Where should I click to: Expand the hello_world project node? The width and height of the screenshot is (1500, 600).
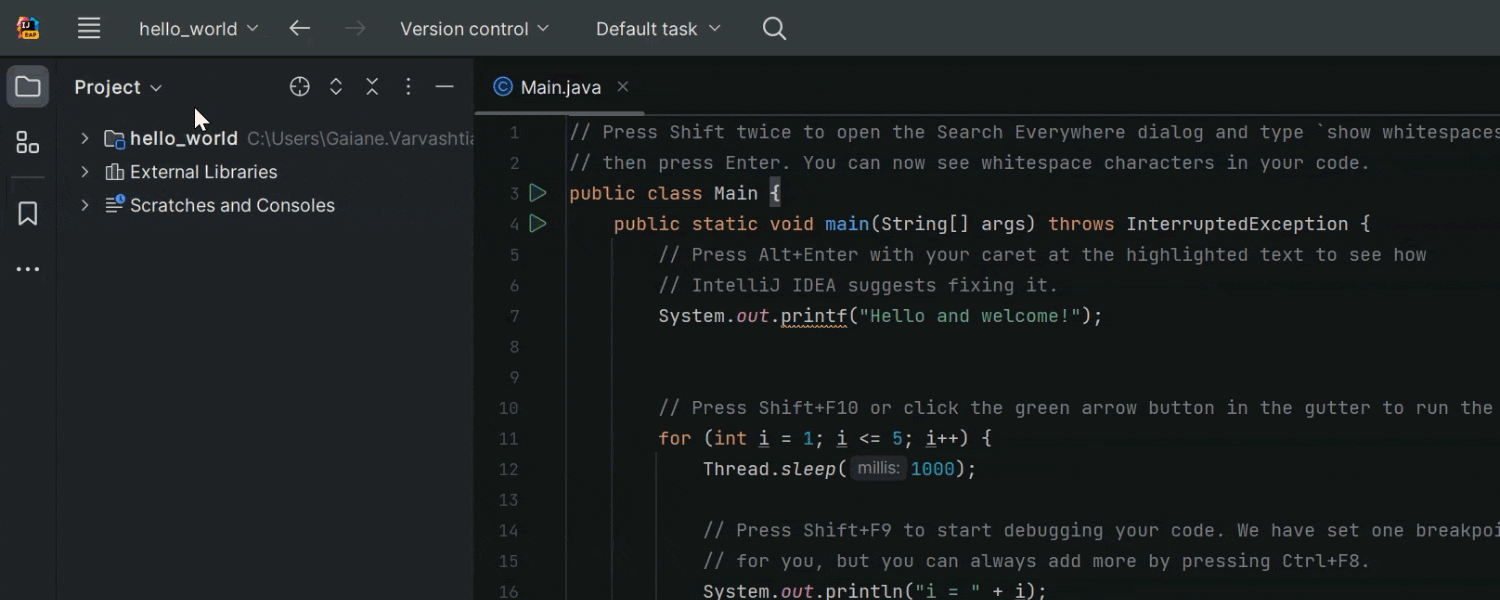(x=84, y=138)
